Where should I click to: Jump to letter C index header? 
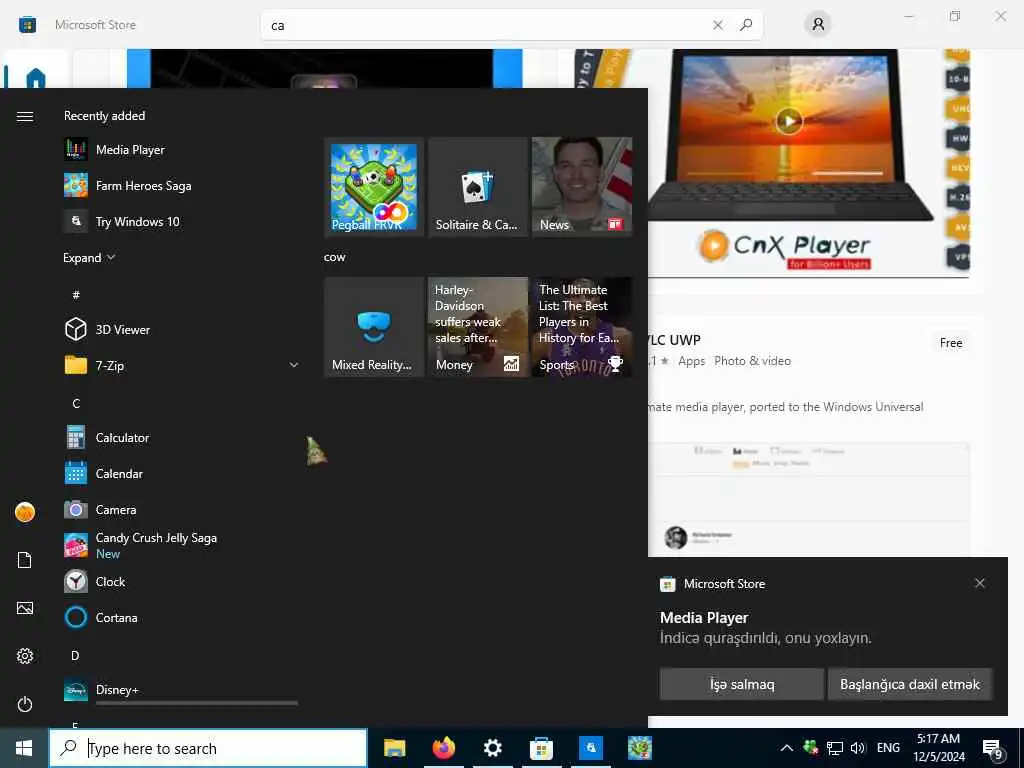[76, 403]
